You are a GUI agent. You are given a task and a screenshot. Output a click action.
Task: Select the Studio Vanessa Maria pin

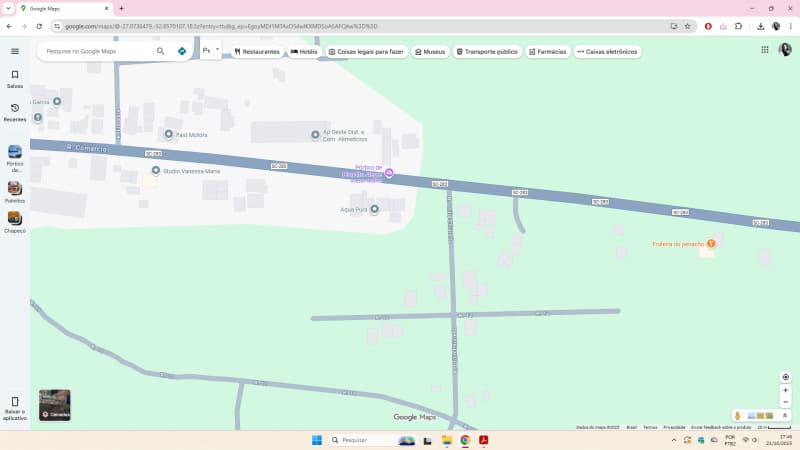tap(156, 170)
